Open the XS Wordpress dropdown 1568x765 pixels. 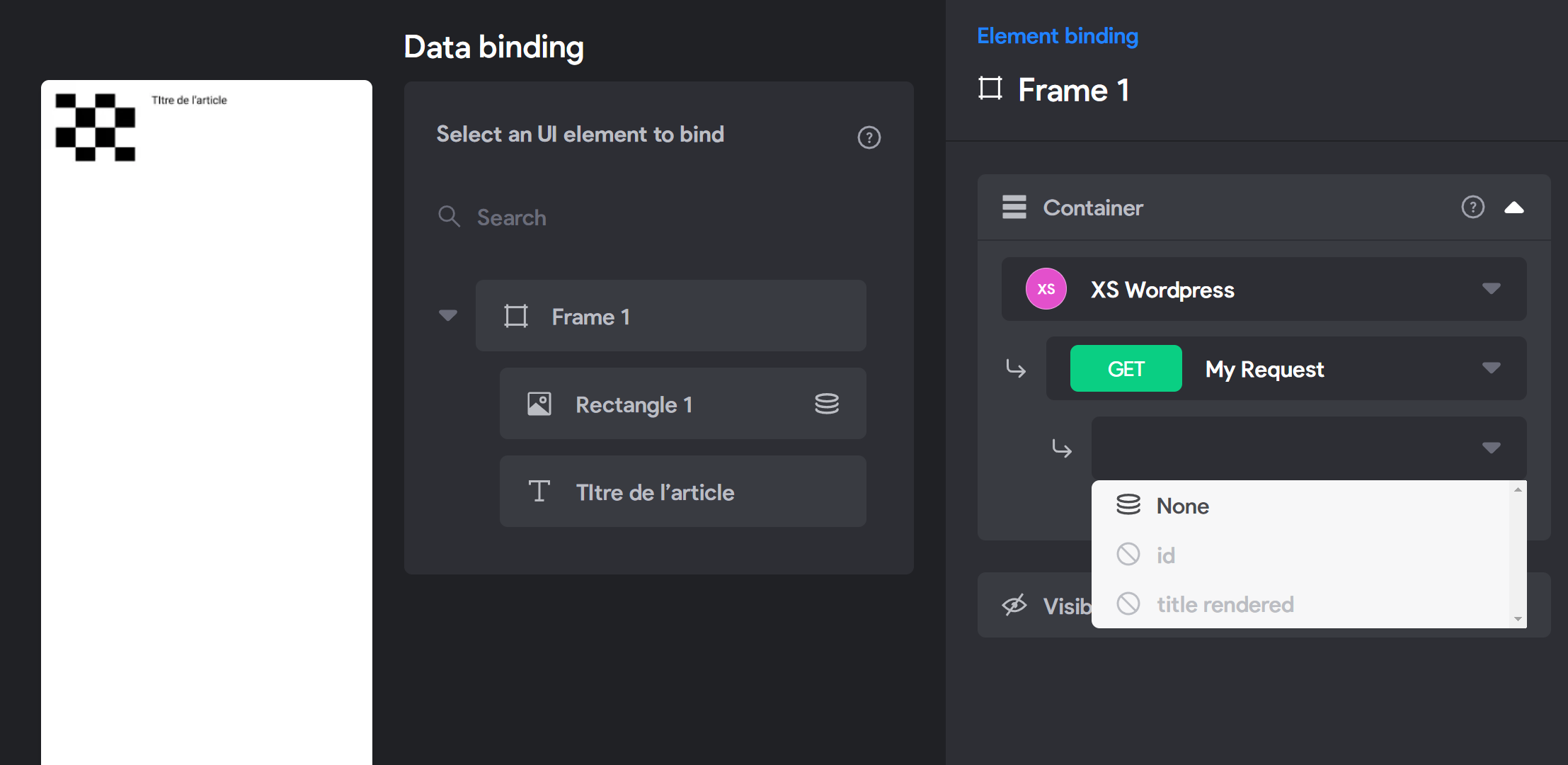1264,289
